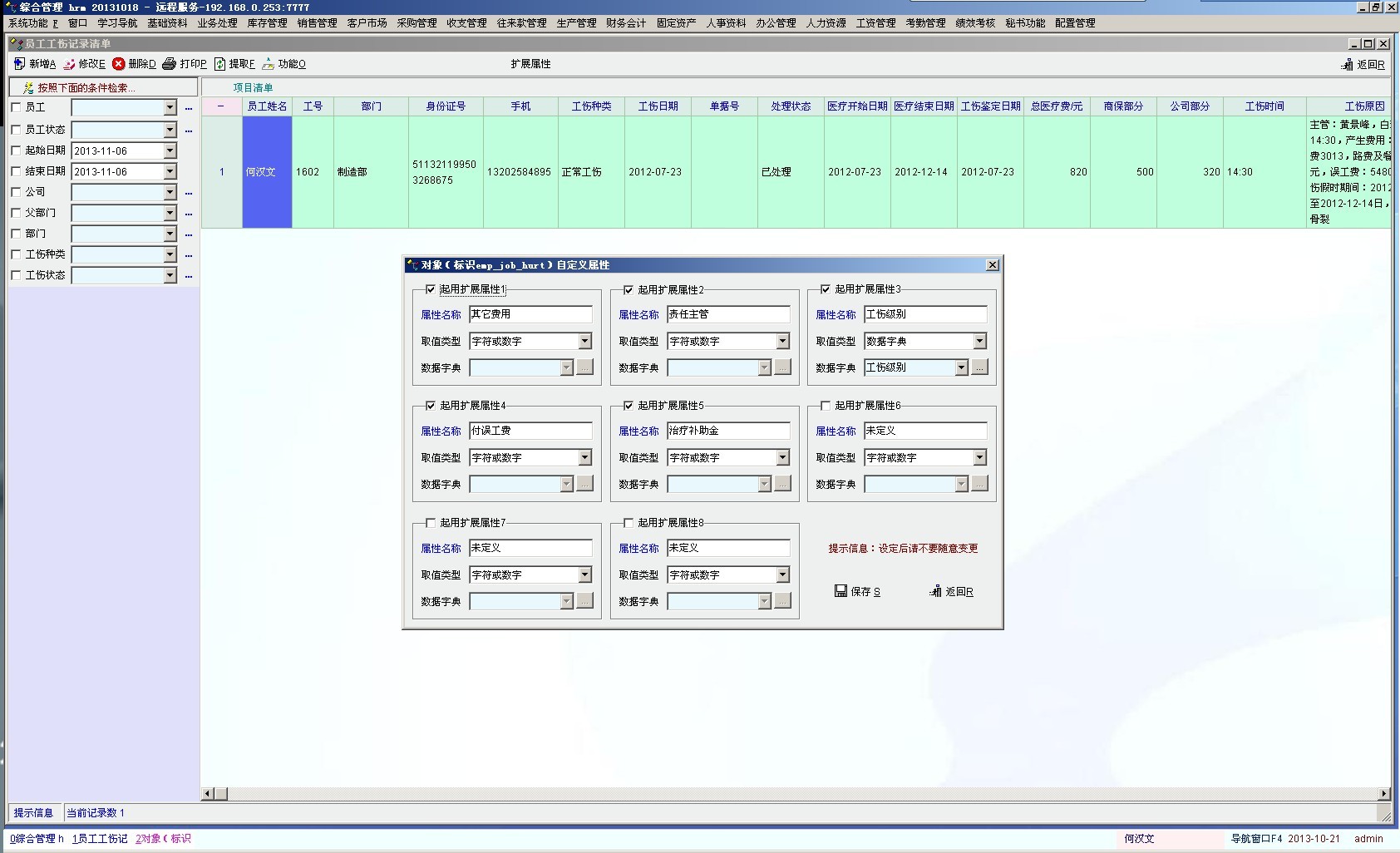Viewport: 1400px width, 853px height.
Task: Click the 保存S disk icon in dialog
Action: (x=840, y=591)
